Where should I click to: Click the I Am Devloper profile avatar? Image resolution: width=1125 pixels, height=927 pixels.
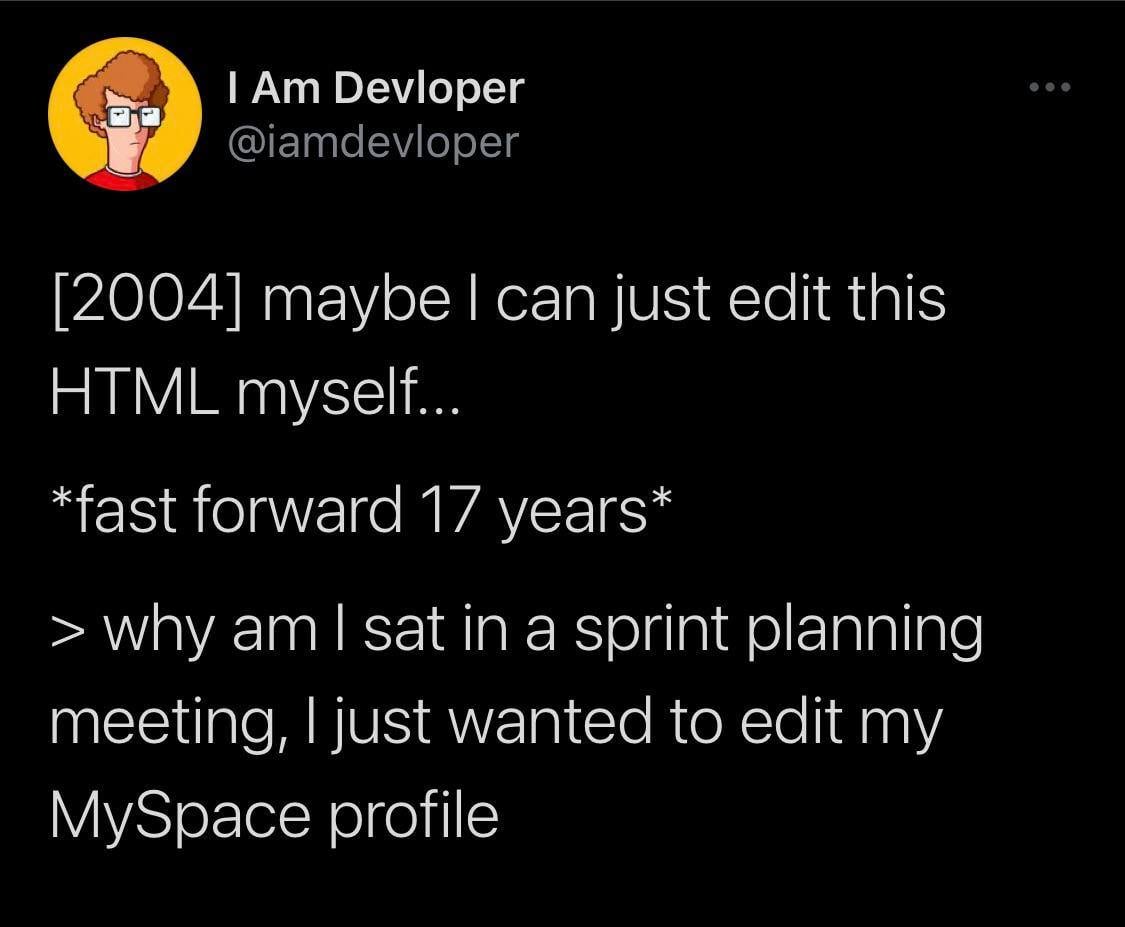point(125,115)
